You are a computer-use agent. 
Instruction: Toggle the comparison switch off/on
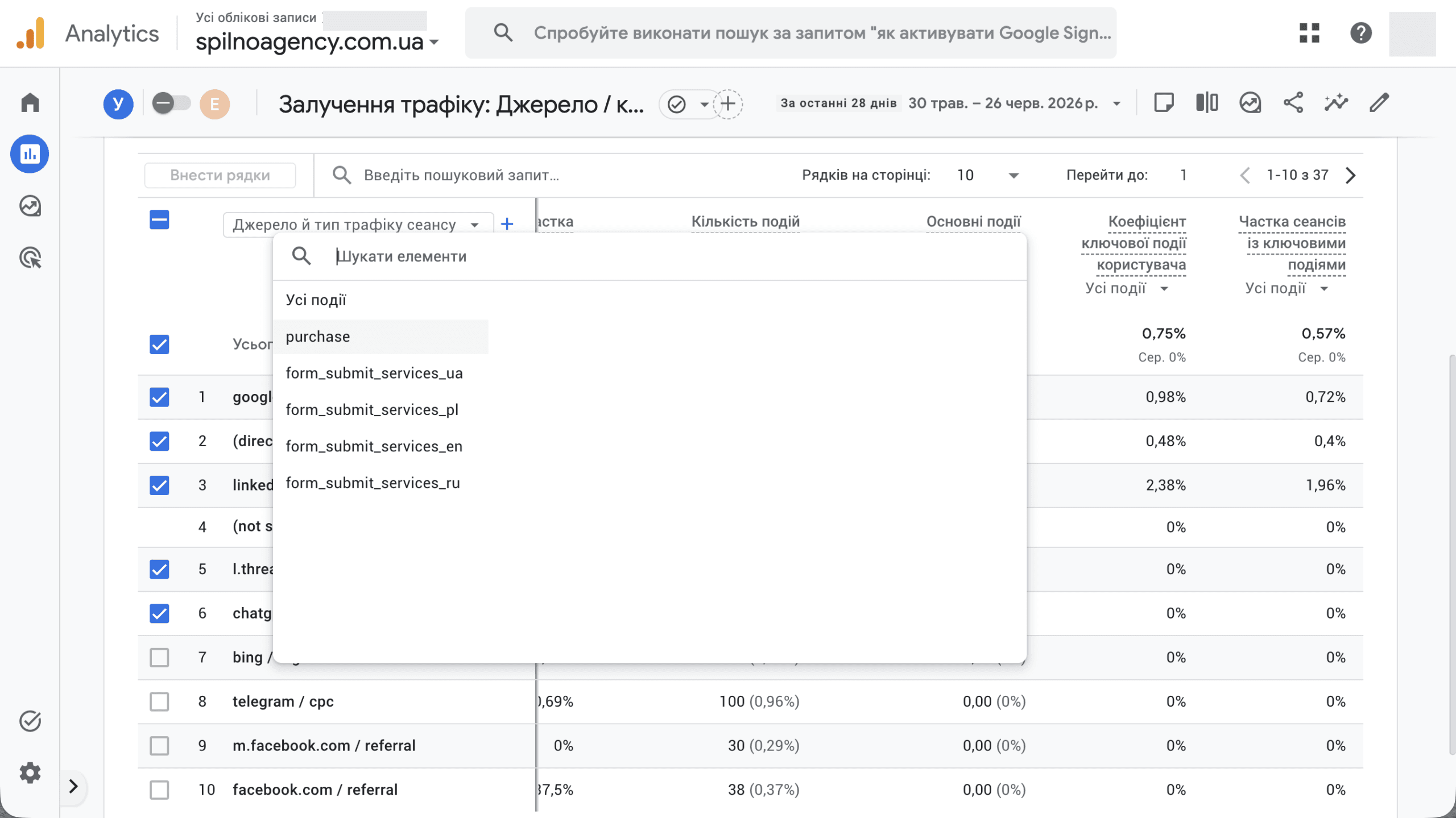coord(171,103)
